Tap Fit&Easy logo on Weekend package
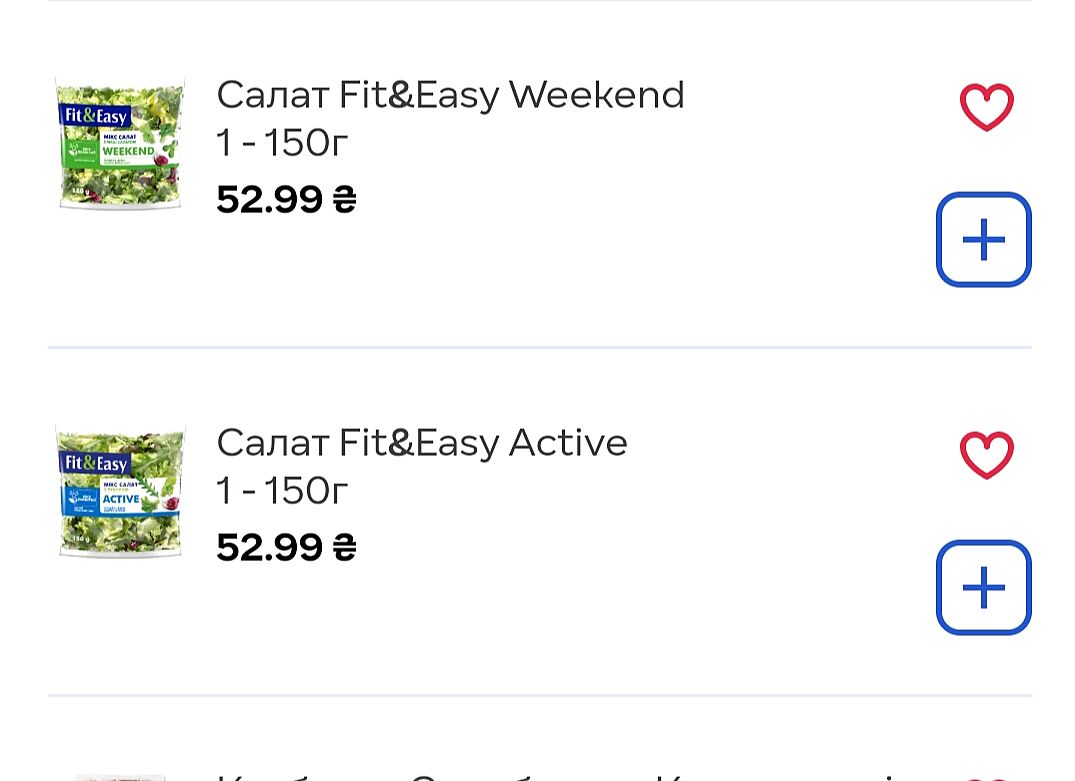This screenshot has height=781, width=1075. [96, 116]
